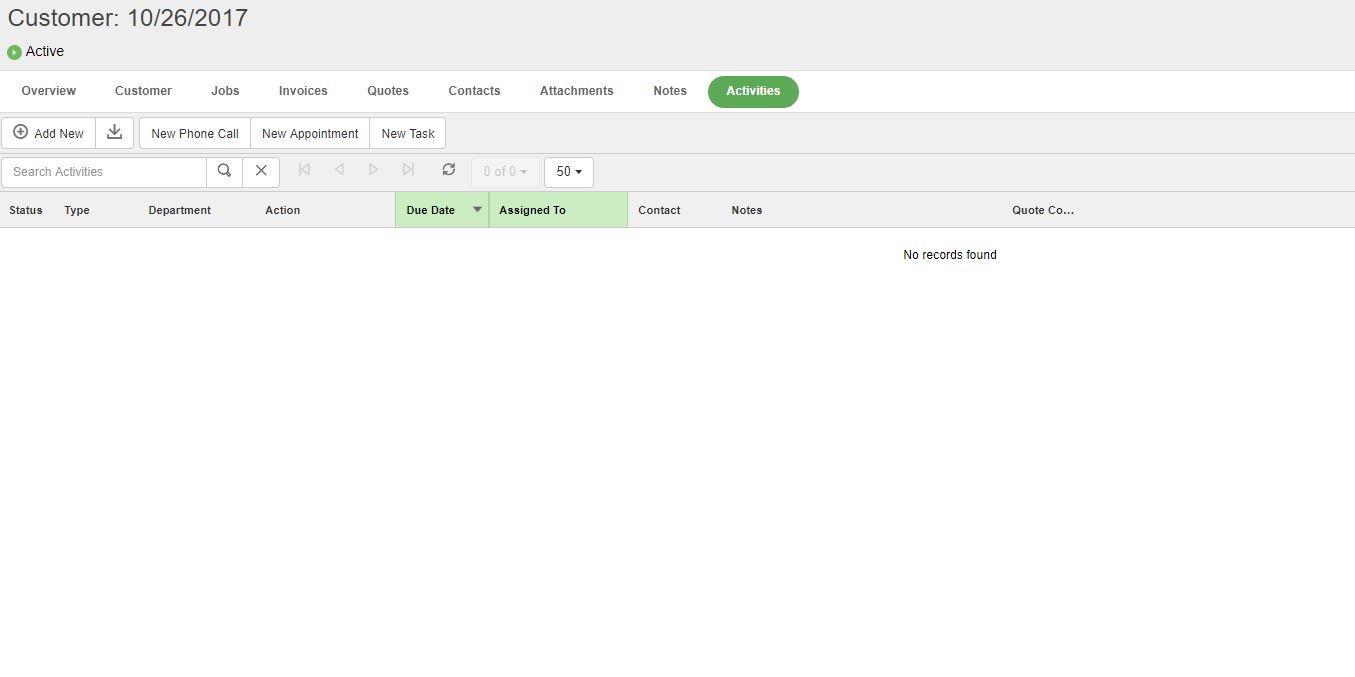
Task: Jump to last page arrow icon
Action: (x=408, y=170)
